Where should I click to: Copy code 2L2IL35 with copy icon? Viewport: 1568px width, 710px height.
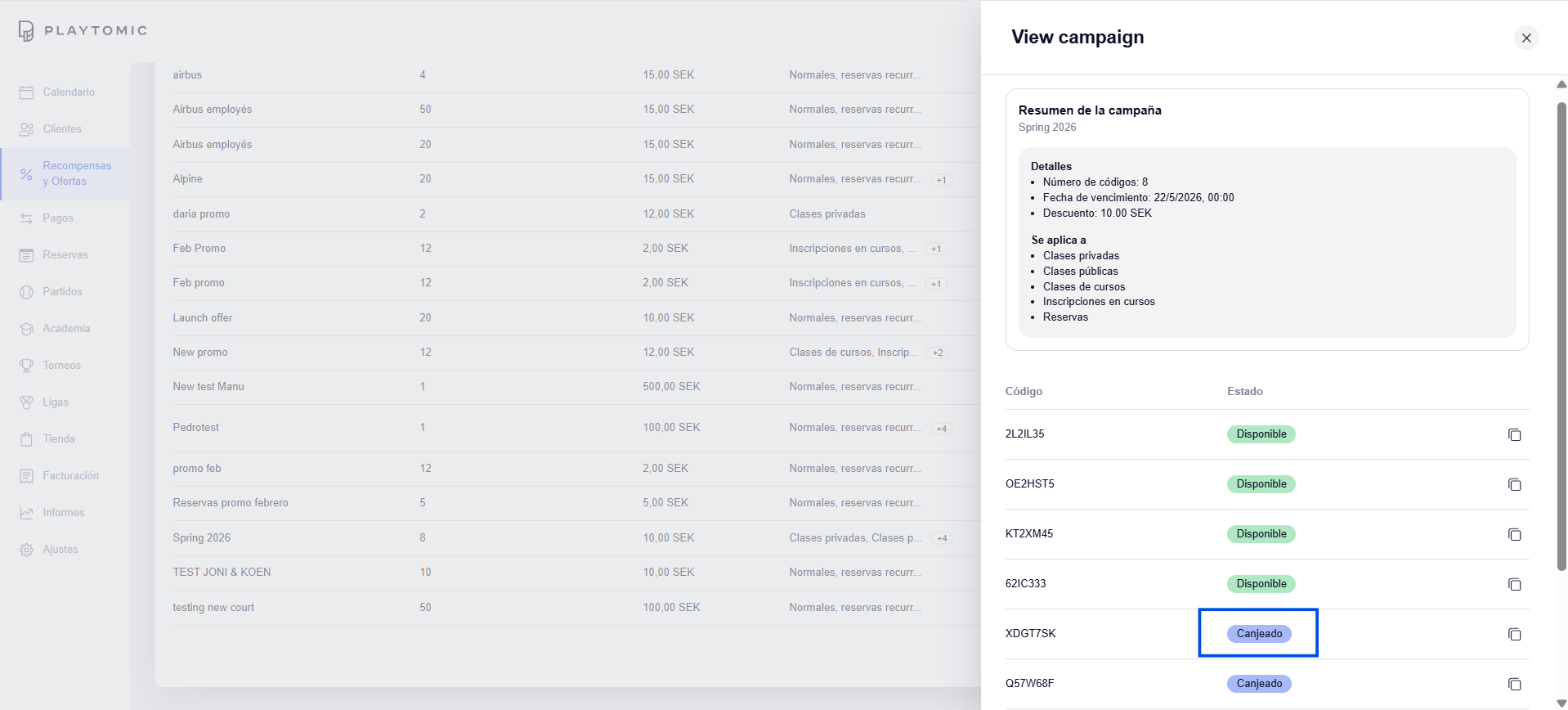point(1514,434)
